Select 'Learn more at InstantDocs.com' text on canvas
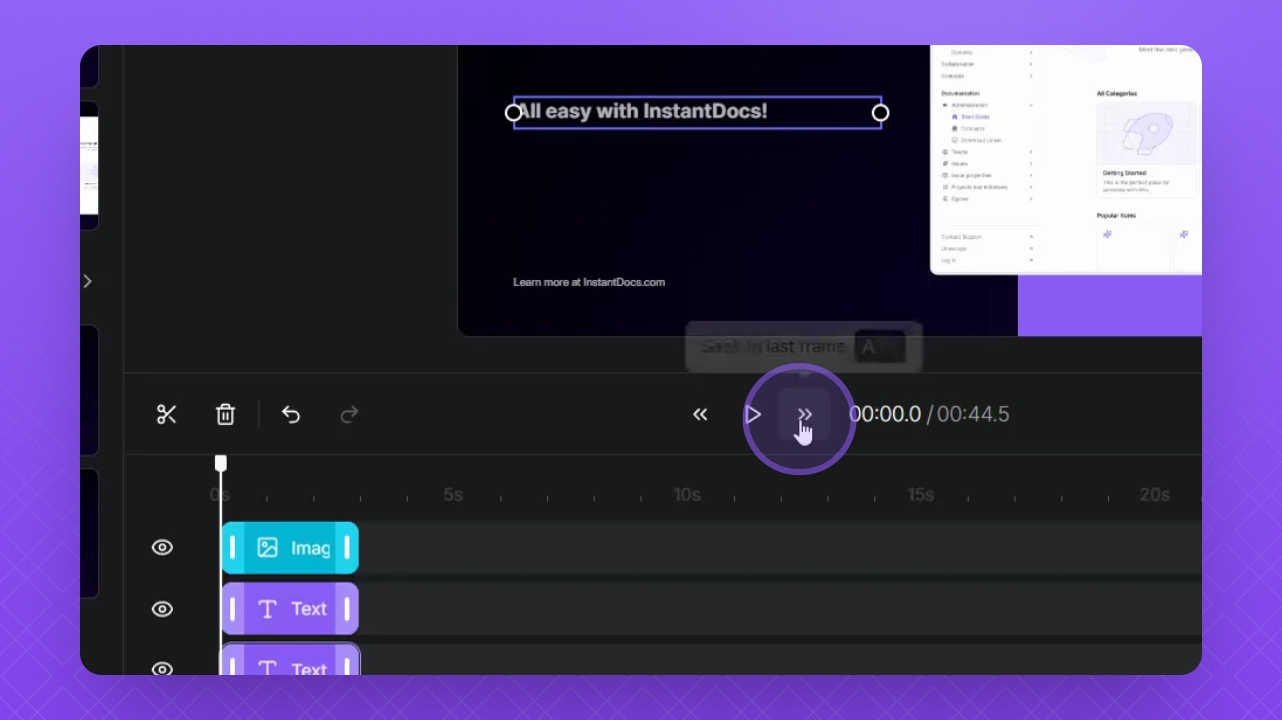1282x720 pixels. pos(589,282)
